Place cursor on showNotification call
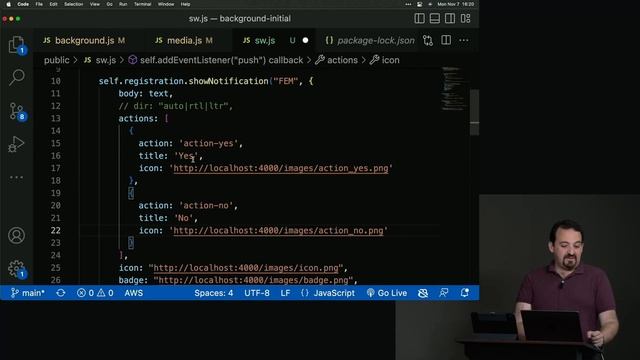The width and height of the screenshot is (640, 360). (x=229, y=81)
